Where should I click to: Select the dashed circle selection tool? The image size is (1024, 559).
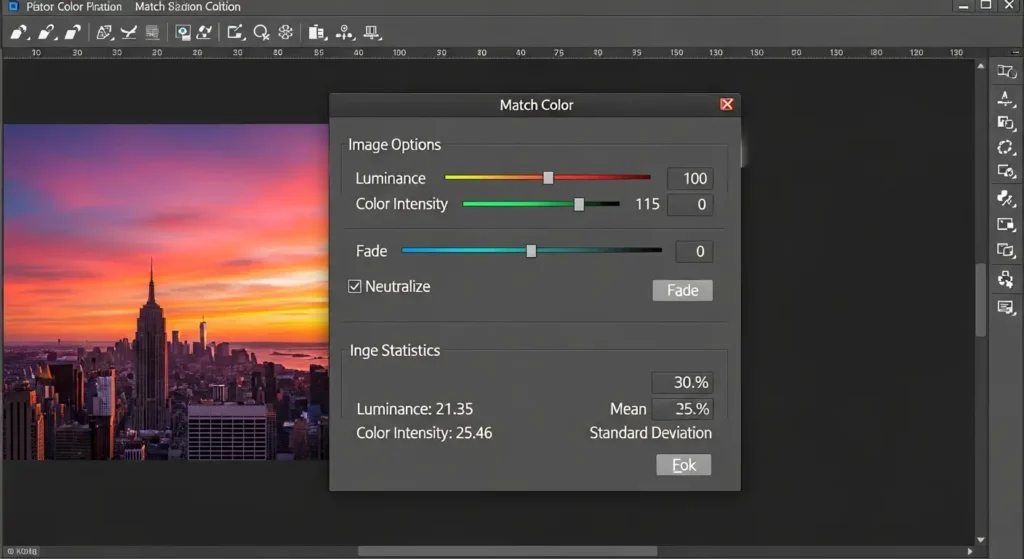(x=1006, y=147)
